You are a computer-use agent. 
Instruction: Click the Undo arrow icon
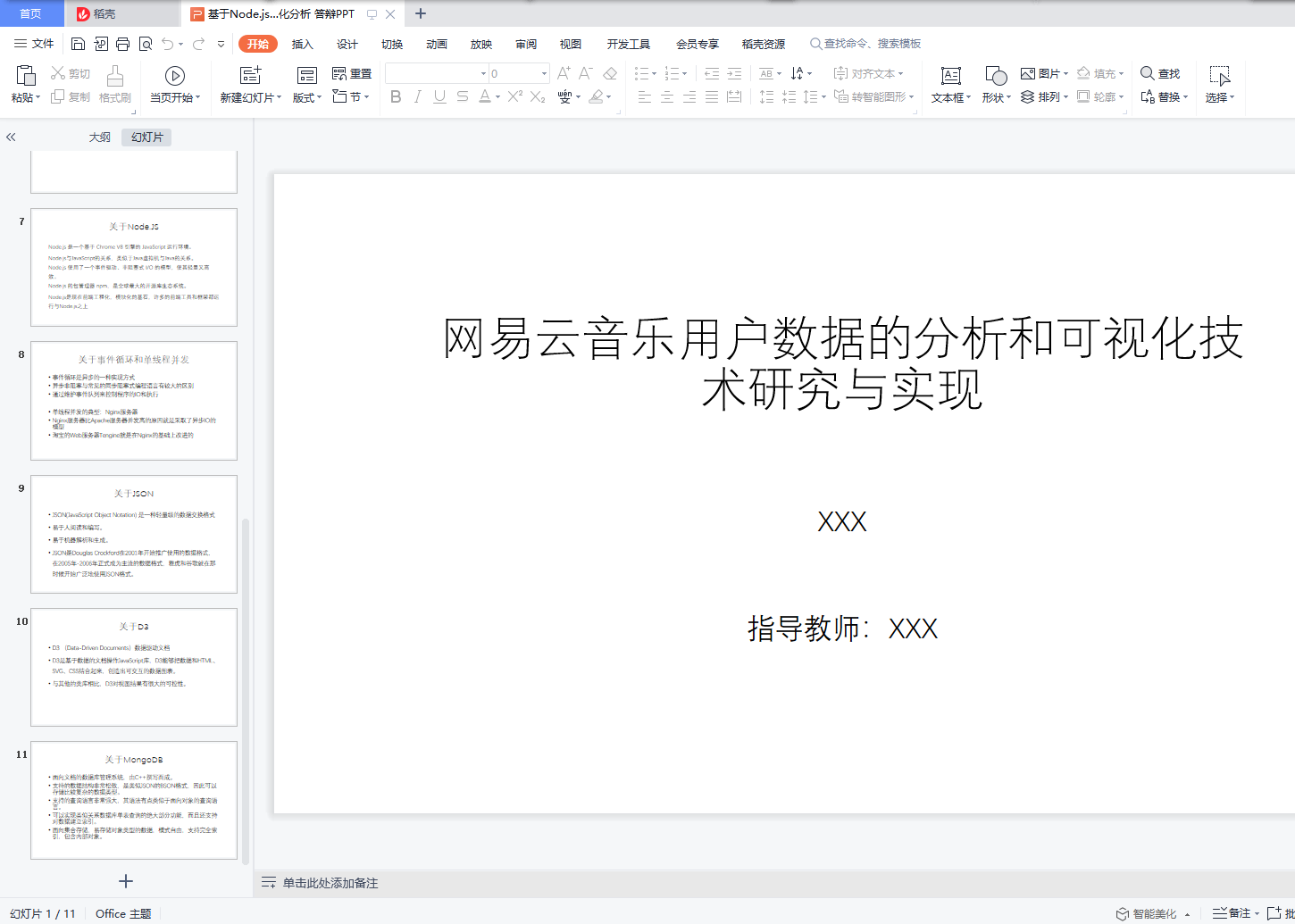pos(168,44)
